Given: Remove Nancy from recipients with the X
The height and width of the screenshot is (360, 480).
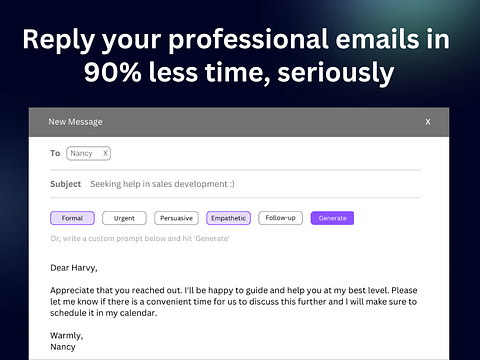Looking at the screenshot, I should [105, 153].
